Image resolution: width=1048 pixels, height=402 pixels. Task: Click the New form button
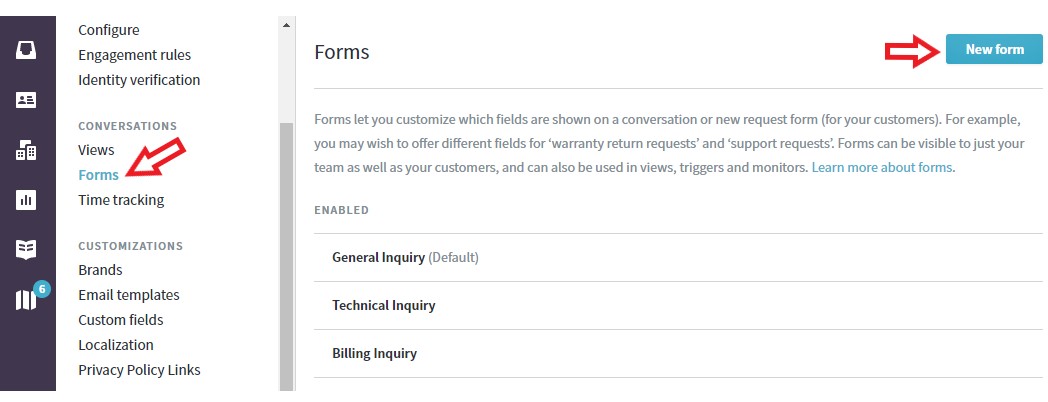[993, 49]
